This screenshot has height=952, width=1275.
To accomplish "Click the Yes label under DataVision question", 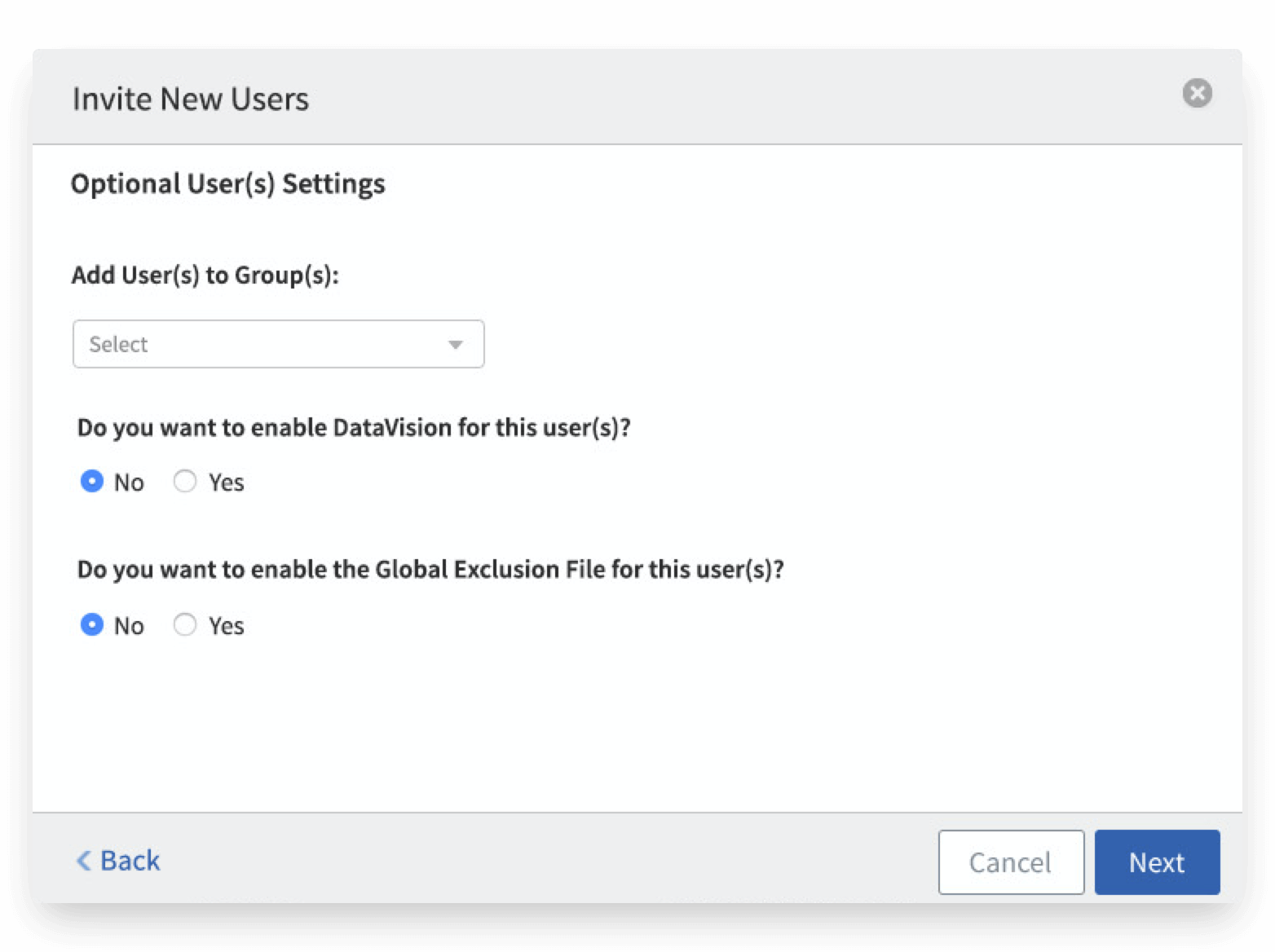I will (226, 483).
